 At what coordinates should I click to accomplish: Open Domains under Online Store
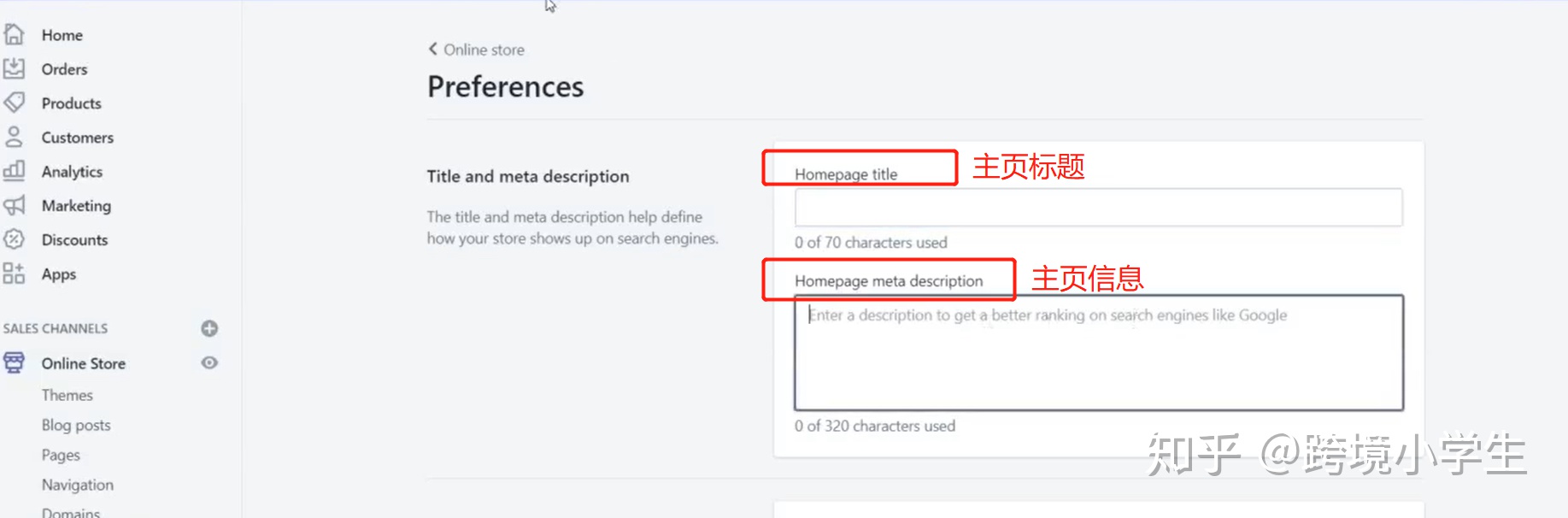point(71,512)
